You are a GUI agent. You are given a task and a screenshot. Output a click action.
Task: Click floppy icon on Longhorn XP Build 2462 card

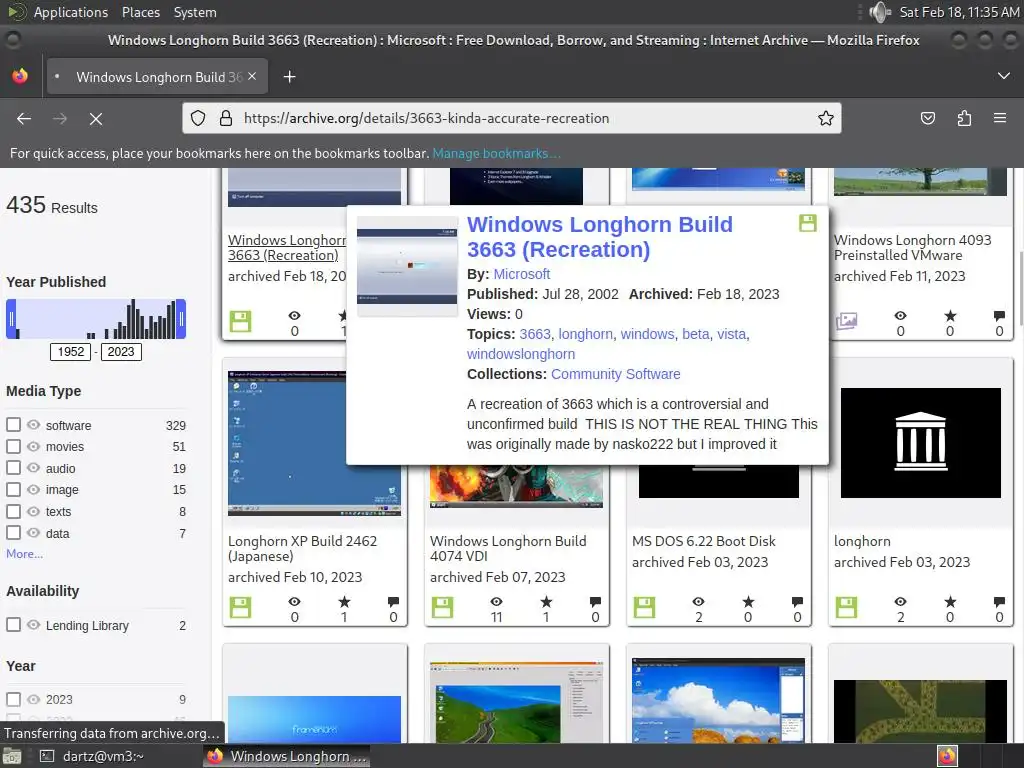(240, 607)
